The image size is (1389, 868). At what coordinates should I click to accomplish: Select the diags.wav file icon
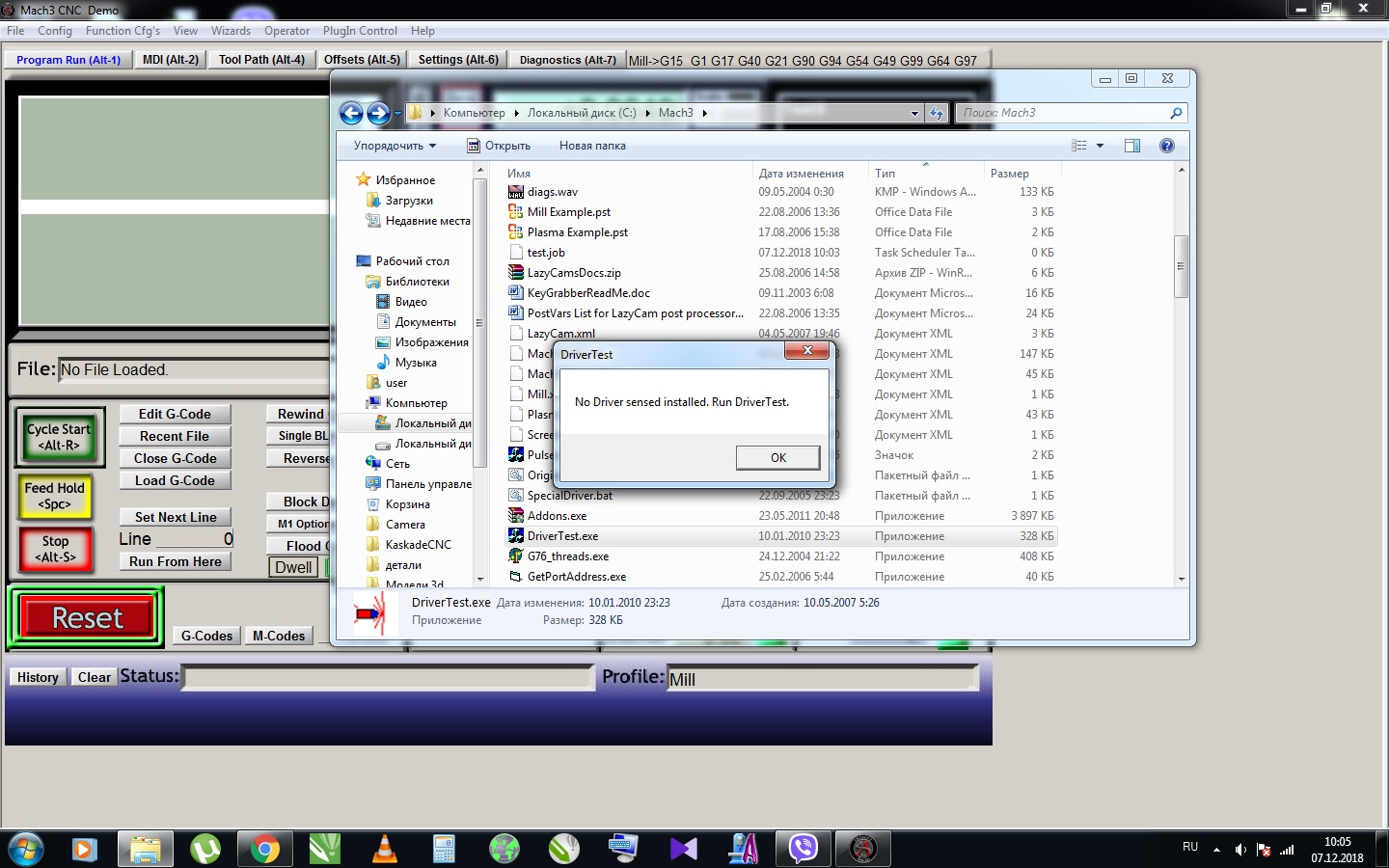pos(516,192)
